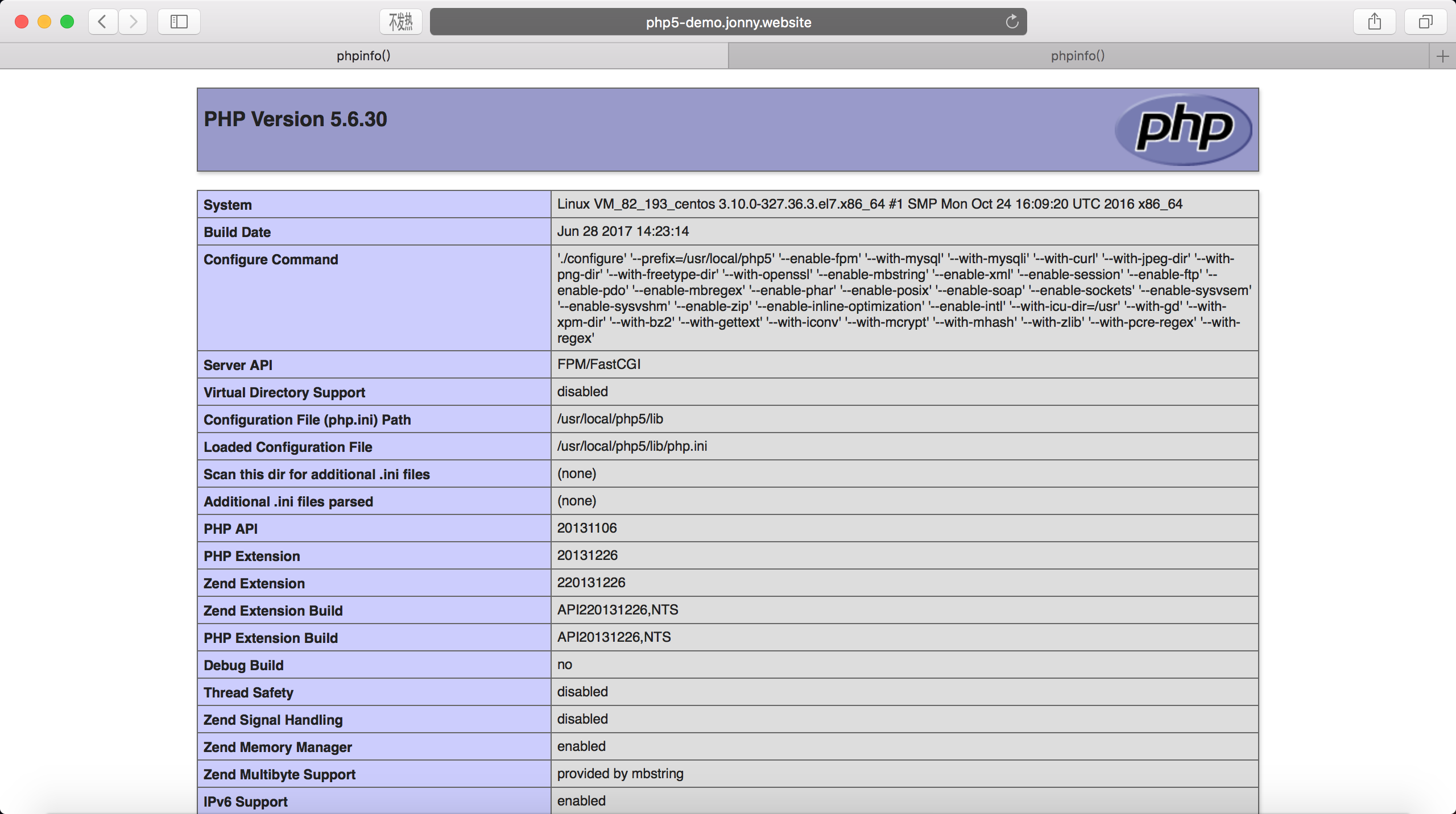This screenshot has width=1456, height=814.
Task: Click the Zend Extension label
Action: (254, 583)
